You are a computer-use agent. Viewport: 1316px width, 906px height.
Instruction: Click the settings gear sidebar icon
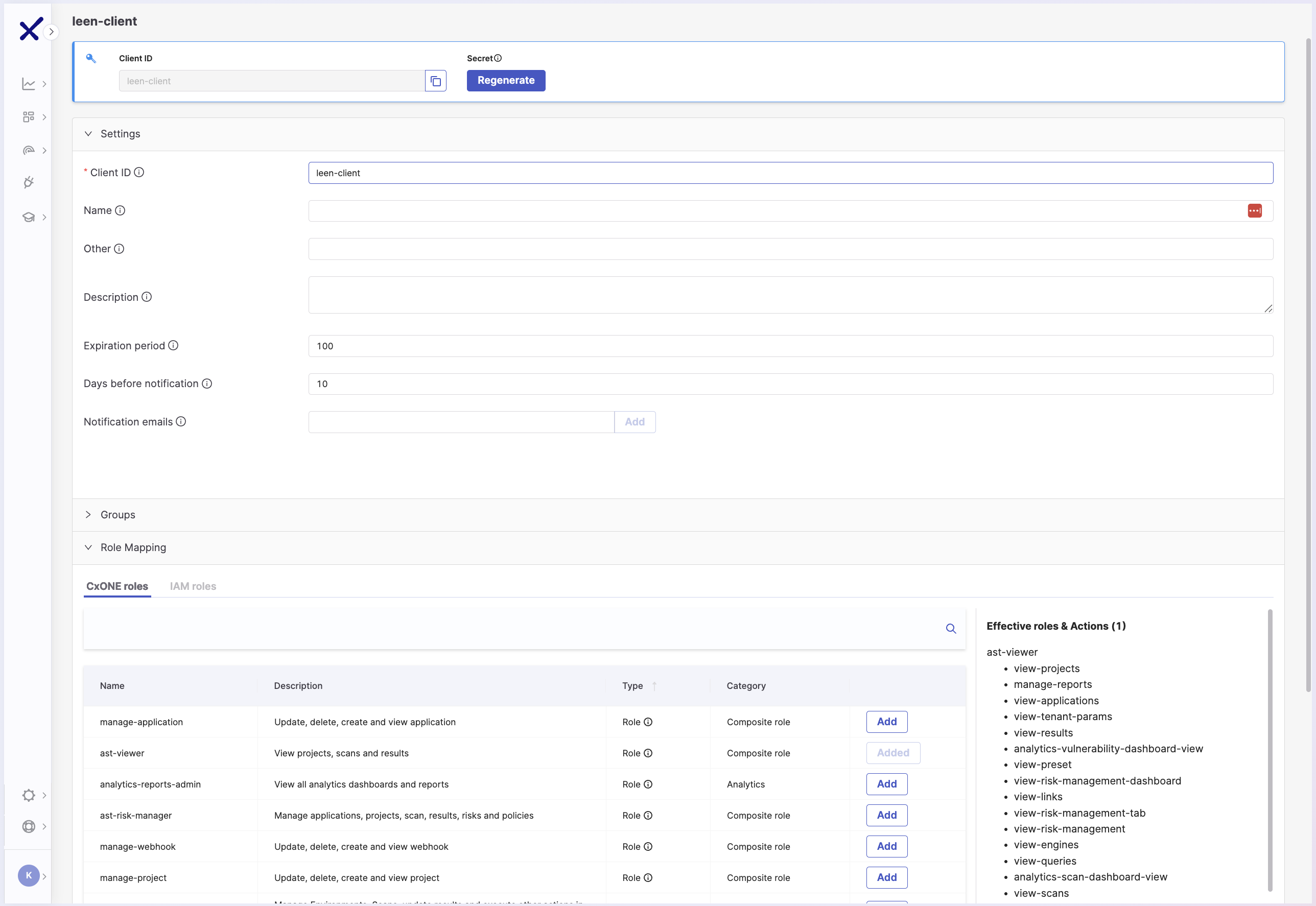tap(29, 795)
